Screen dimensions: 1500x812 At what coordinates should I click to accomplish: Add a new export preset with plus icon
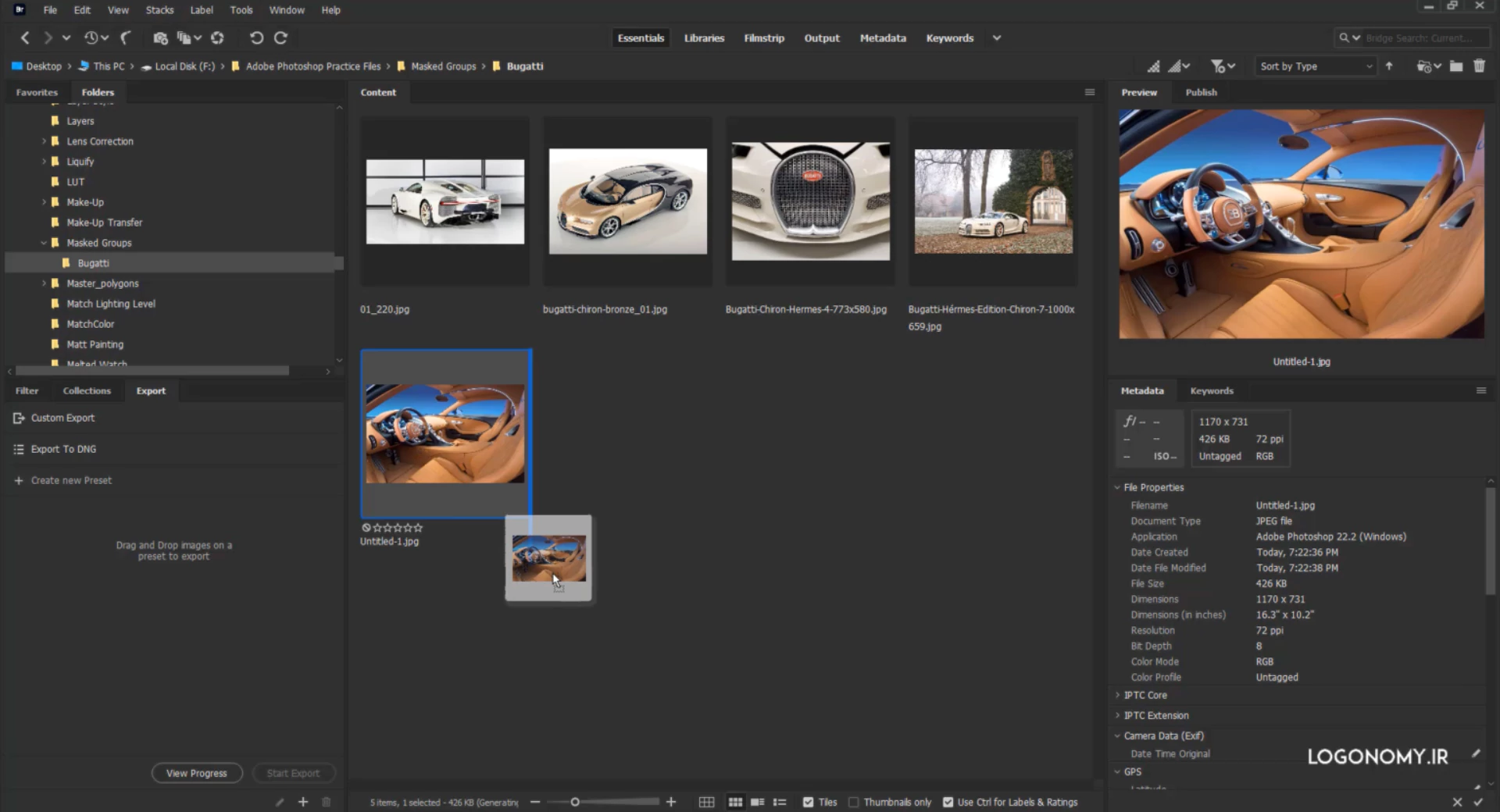tap(303, 802)
